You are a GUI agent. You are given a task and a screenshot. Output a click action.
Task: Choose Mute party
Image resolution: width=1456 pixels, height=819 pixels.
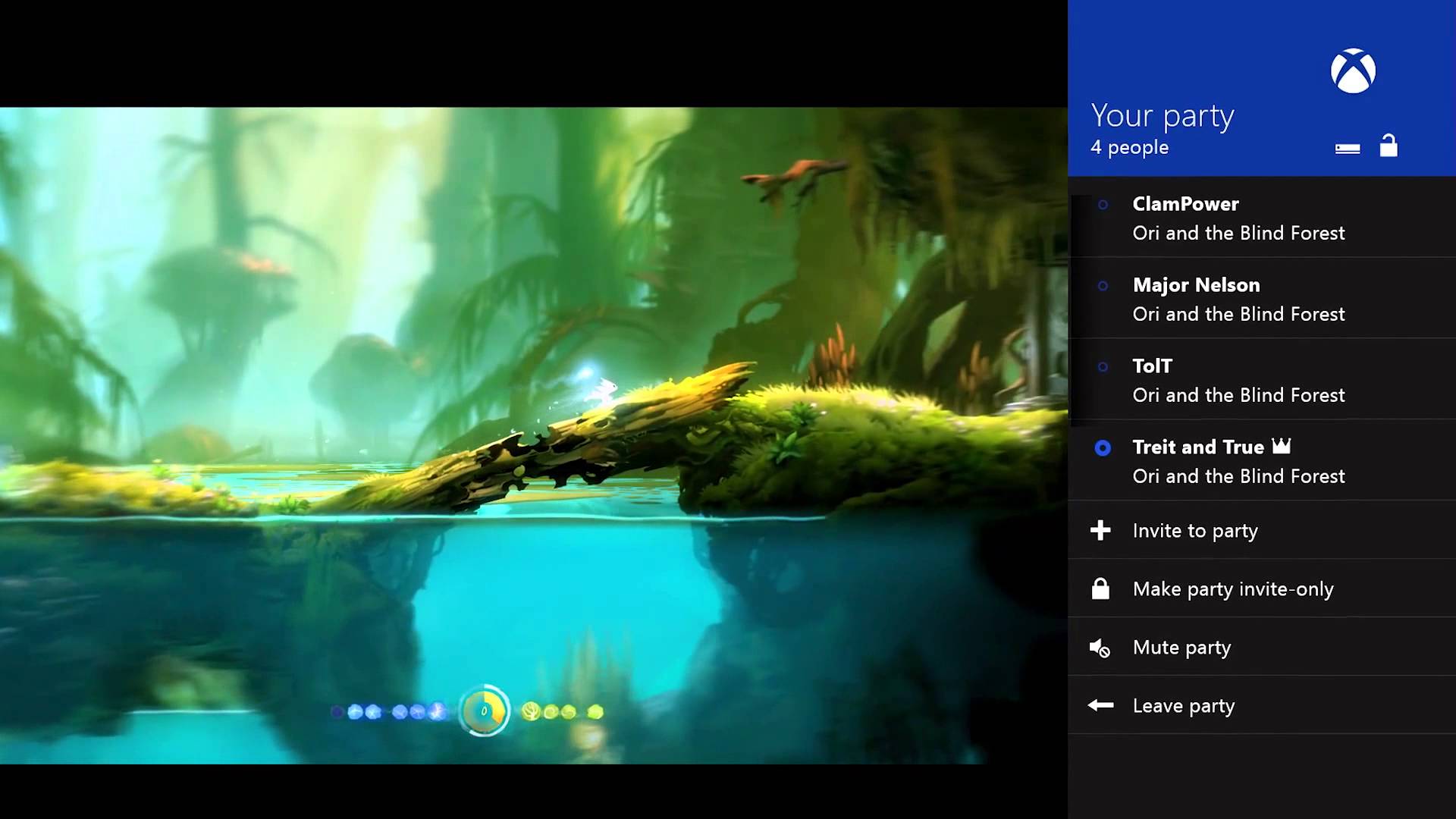click(x=1262, y=647)
